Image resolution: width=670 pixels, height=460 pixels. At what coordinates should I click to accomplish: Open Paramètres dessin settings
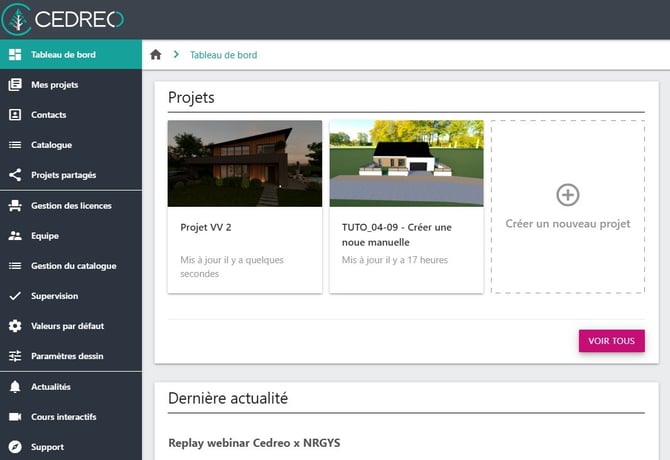click(67, 356)
